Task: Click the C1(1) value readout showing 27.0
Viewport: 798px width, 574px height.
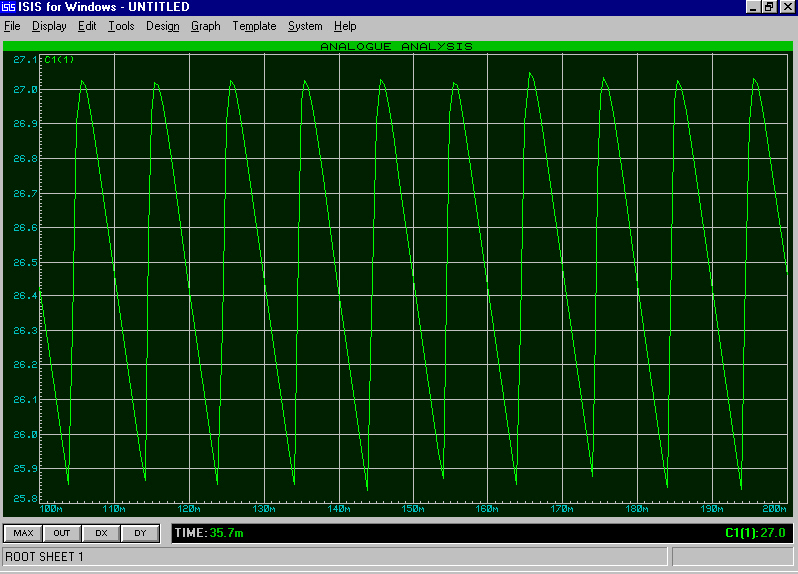Action: [x=754, y=533]
